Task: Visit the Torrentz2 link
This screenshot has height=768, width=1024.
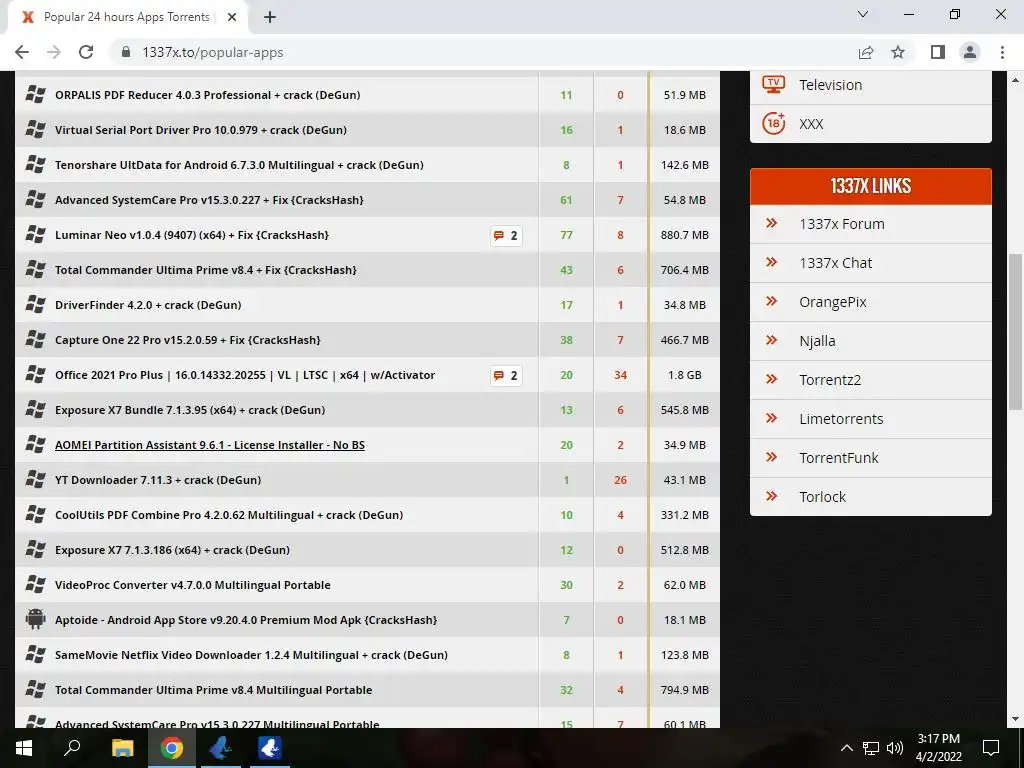Action: pyautogui.click(x=830, y=380)
